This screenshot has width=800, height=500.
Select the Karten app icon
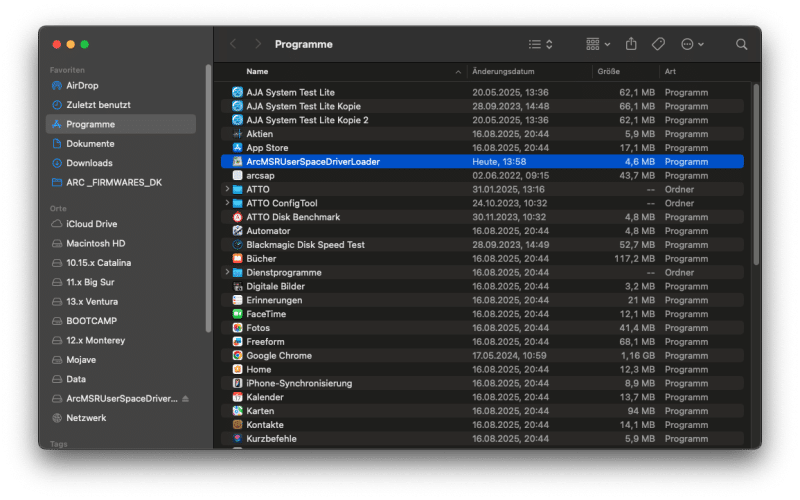[237, 411]
